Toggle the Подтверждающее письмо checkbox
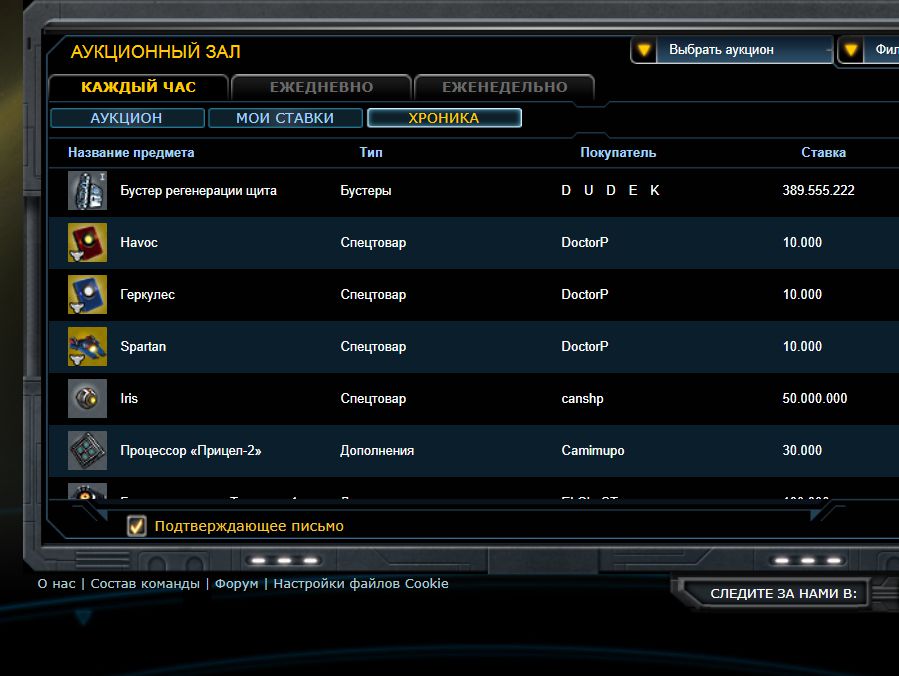899x676 pixels. [136, 526]
